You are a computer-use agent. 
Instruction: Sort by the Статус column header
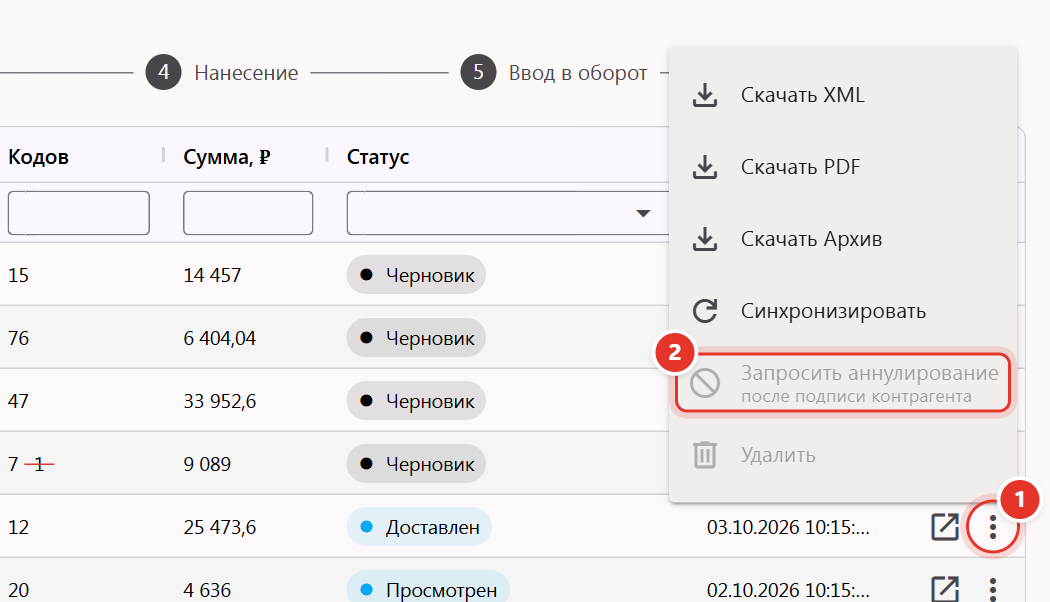(378, 157)
